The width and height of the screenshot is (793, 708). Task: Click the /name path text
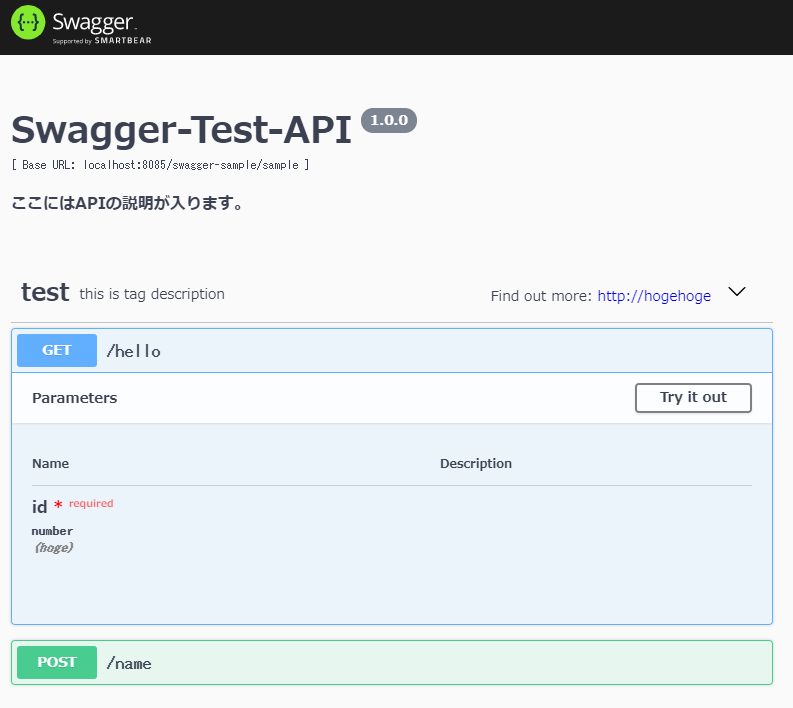point(129,663)
